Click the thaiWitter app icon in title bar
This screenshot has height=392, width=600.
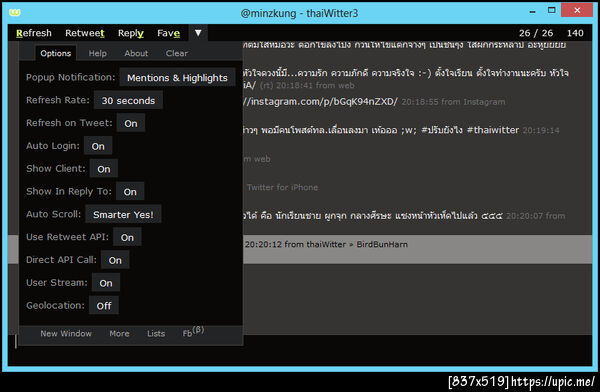point(15,13)
